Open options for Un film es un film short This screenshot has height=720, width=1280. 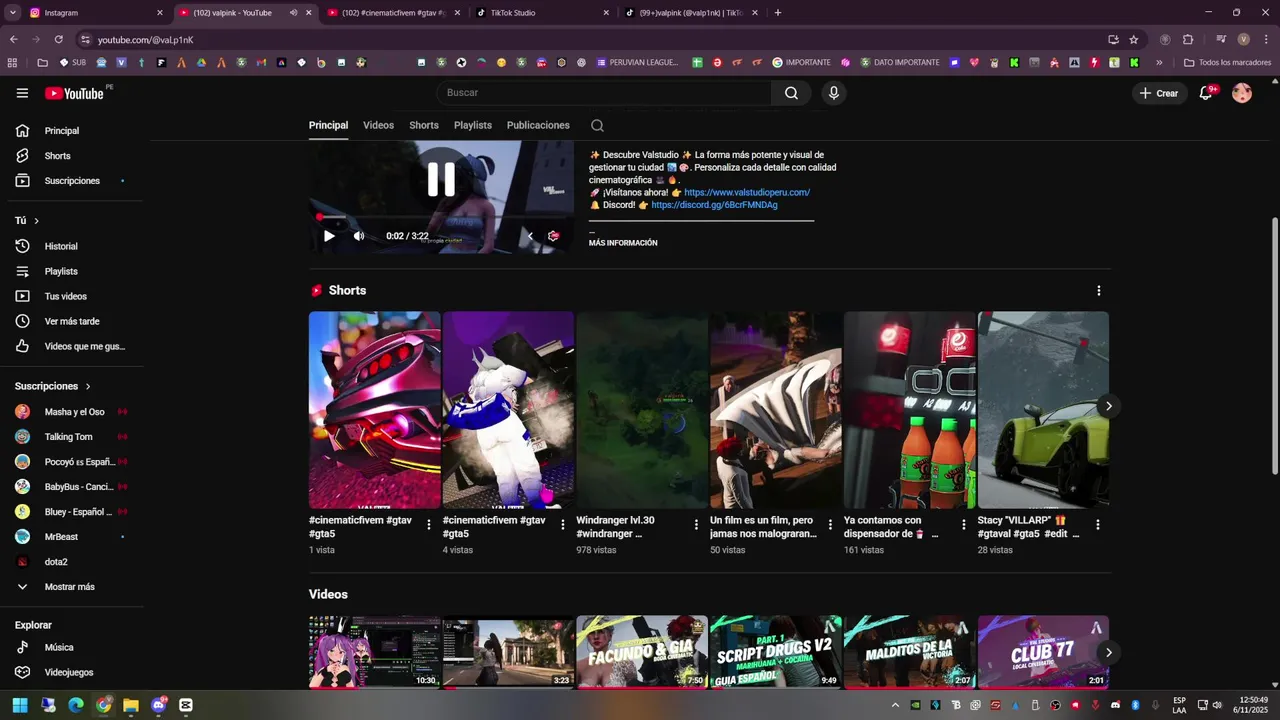830,524
